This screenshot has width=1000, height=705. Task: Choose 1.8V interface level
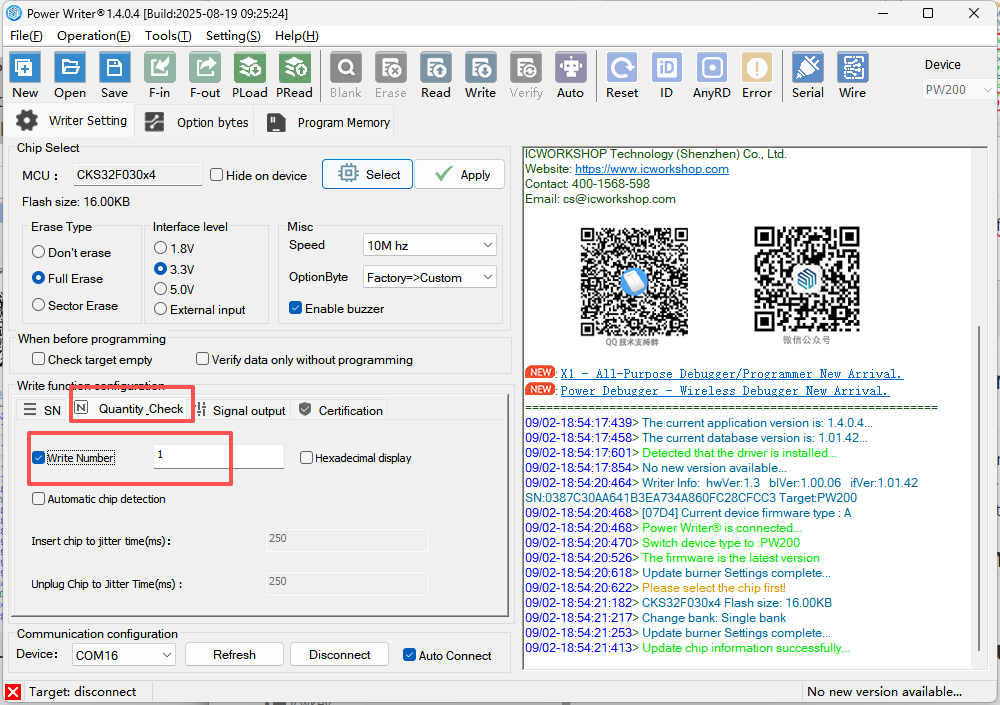click(161, 248)
